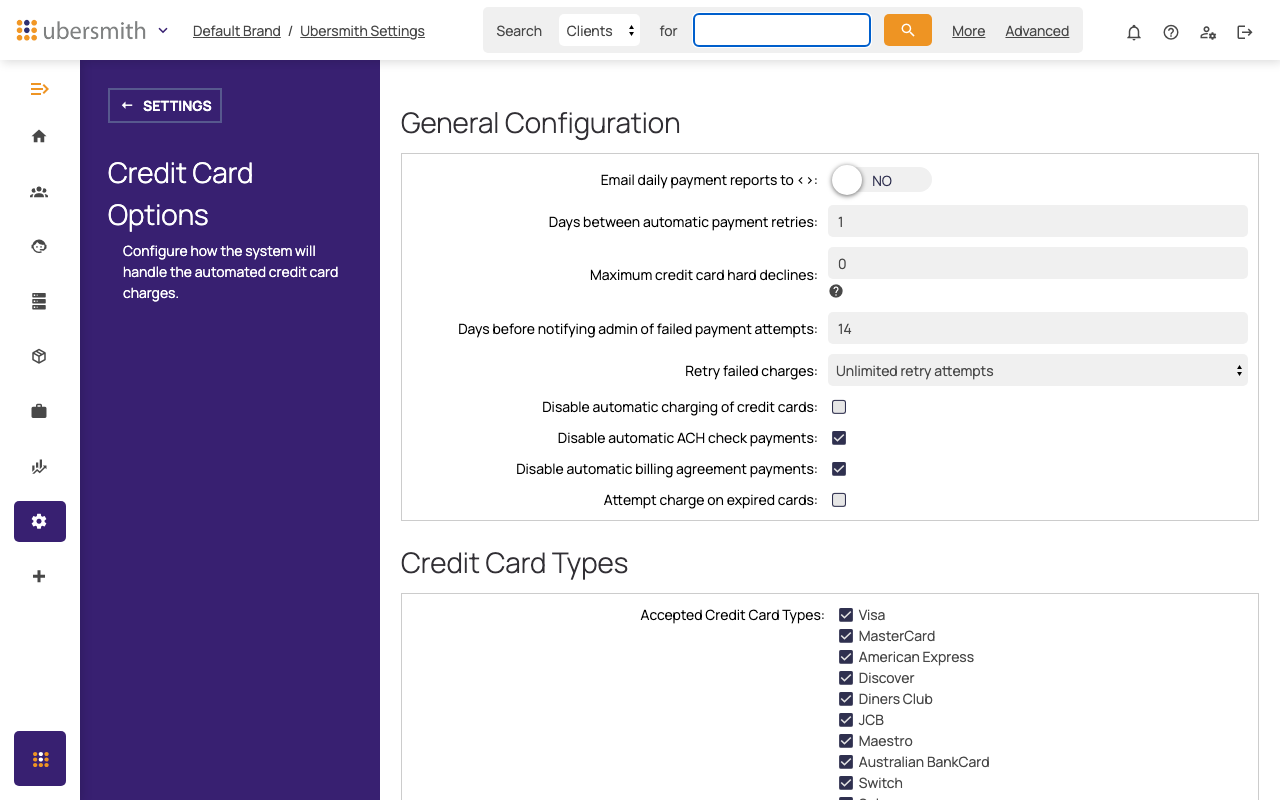Open the Clients search type dropdown
Screen dimensions: 1280x800
600,30
